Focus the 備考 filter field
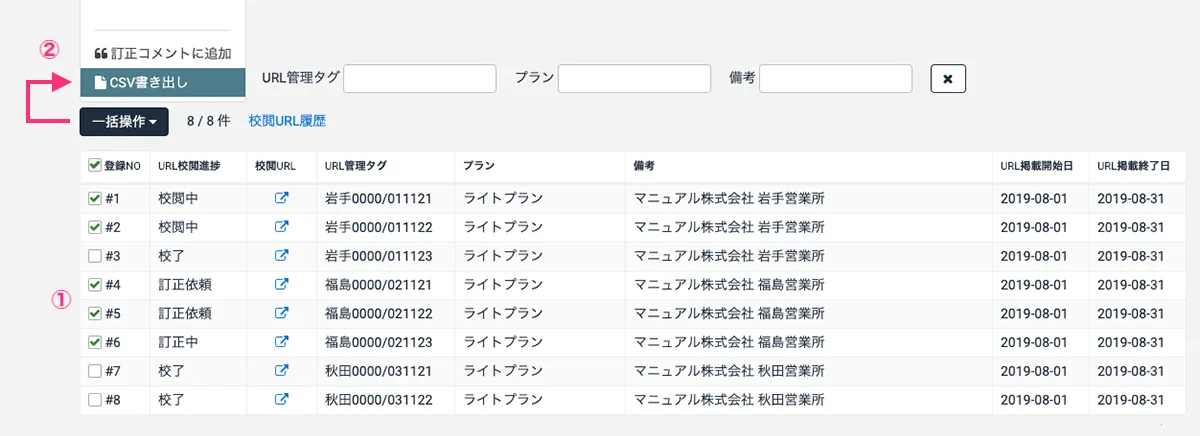The height and width of the screenshot is (436, 1200). (836, 78)
